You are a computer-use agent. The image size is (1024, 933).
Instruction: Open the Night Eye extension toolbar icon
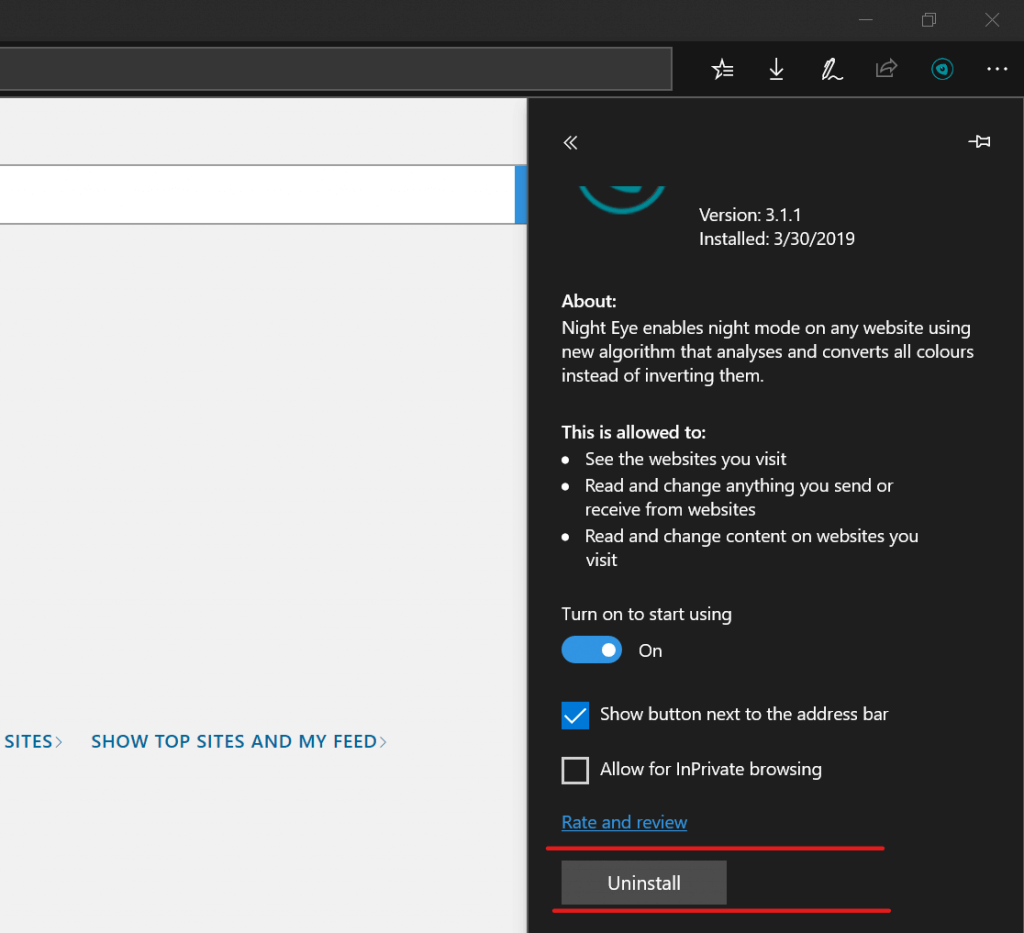942,69
